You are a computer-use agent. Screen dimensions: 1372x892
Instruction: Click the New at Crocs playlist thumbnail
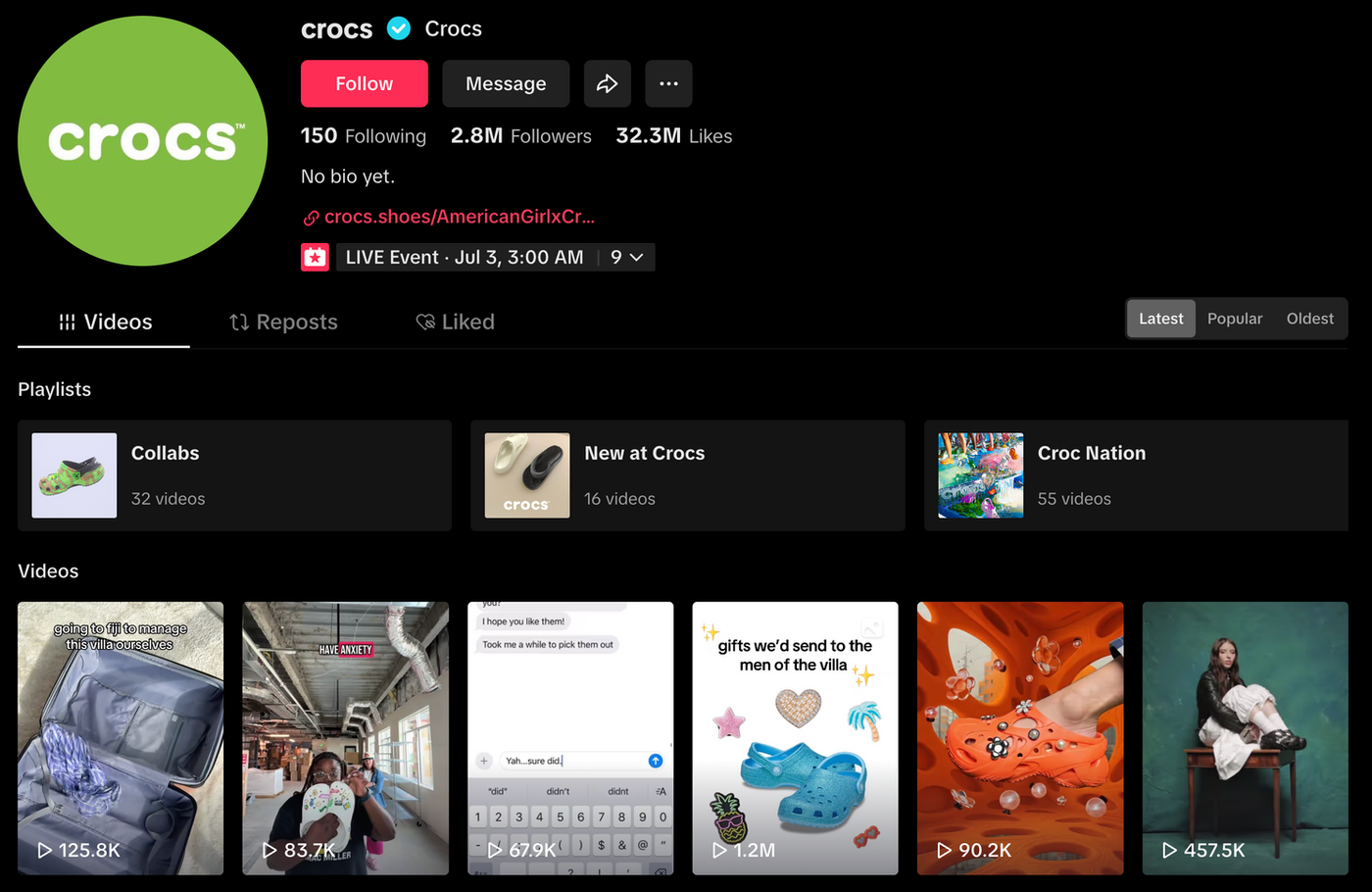pos(527,475)
